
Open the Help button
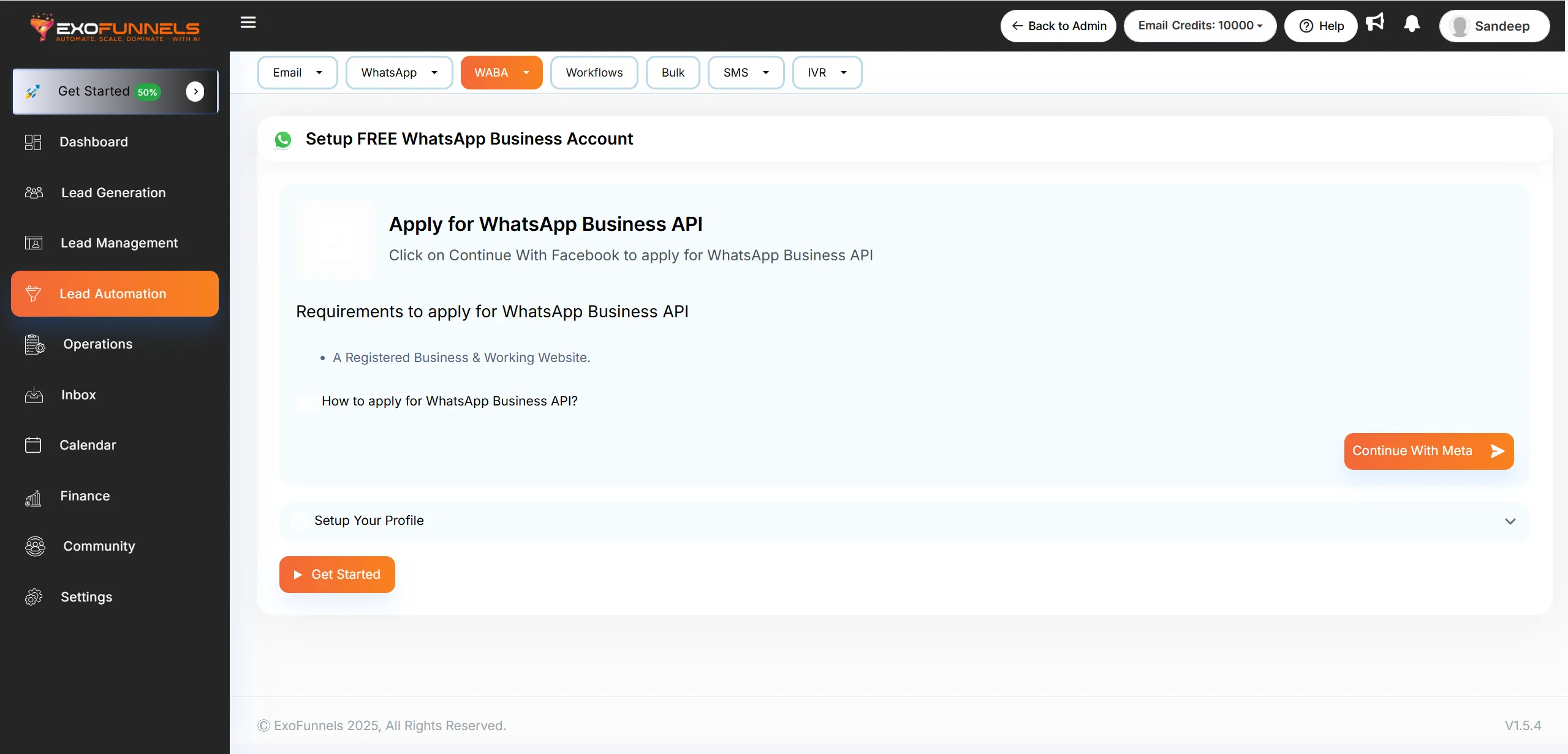pyautogui.click(x=1320, y=26)
